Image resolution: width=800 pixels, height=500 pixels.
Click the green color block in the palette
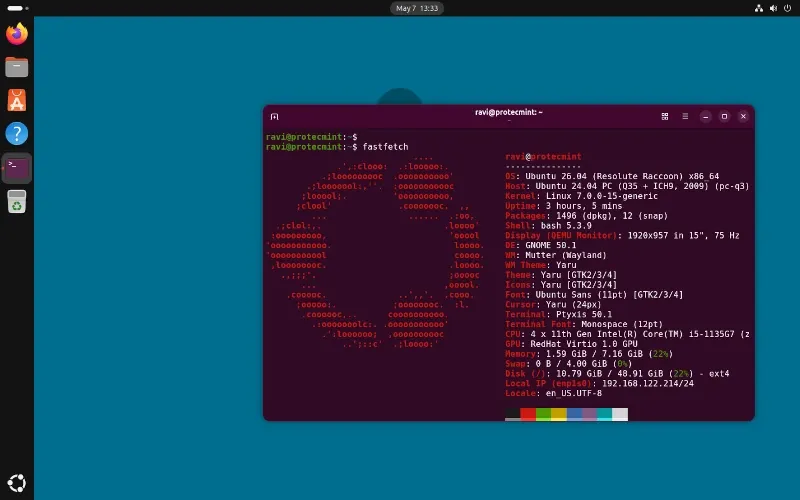543,414
